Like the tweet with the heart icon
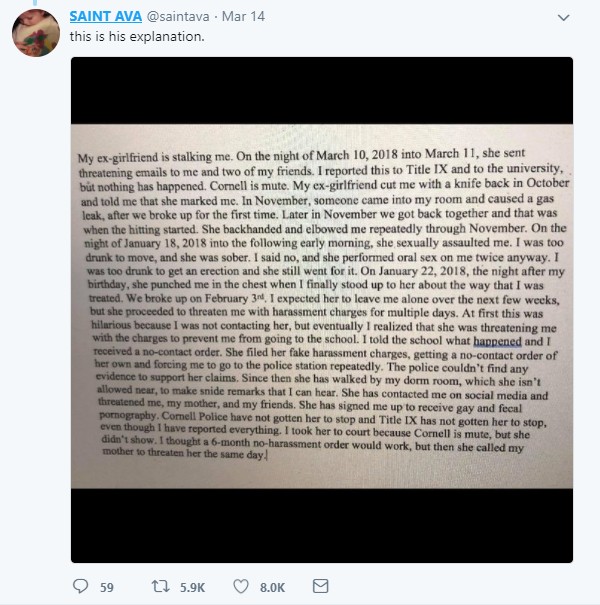 [x=239, y=587]
